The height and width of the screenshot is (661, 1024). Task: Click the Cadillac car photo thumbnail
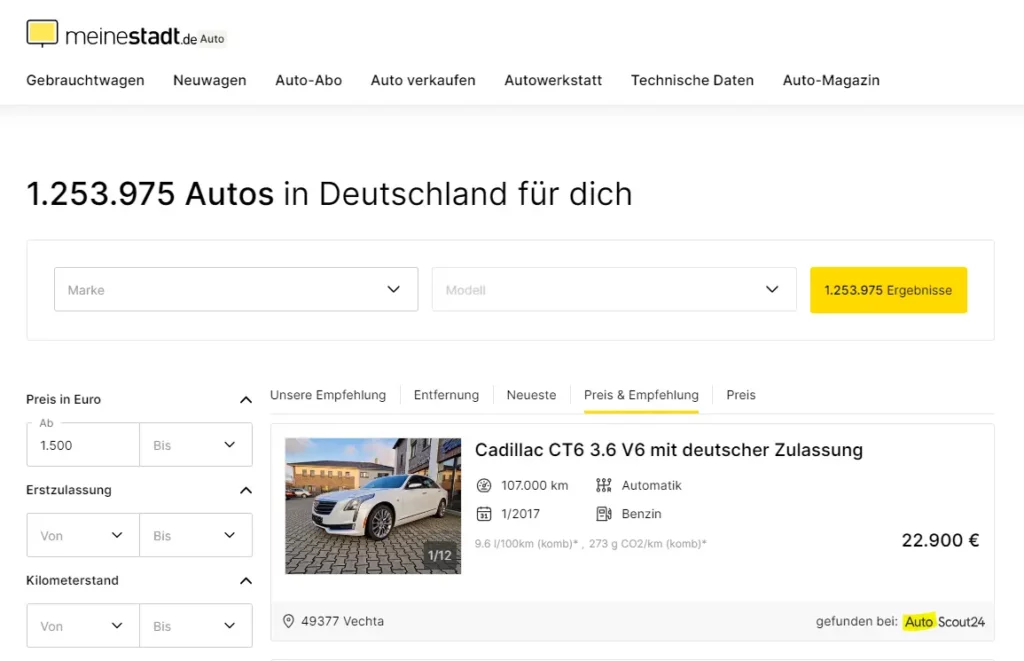click(x=373, y=506)
